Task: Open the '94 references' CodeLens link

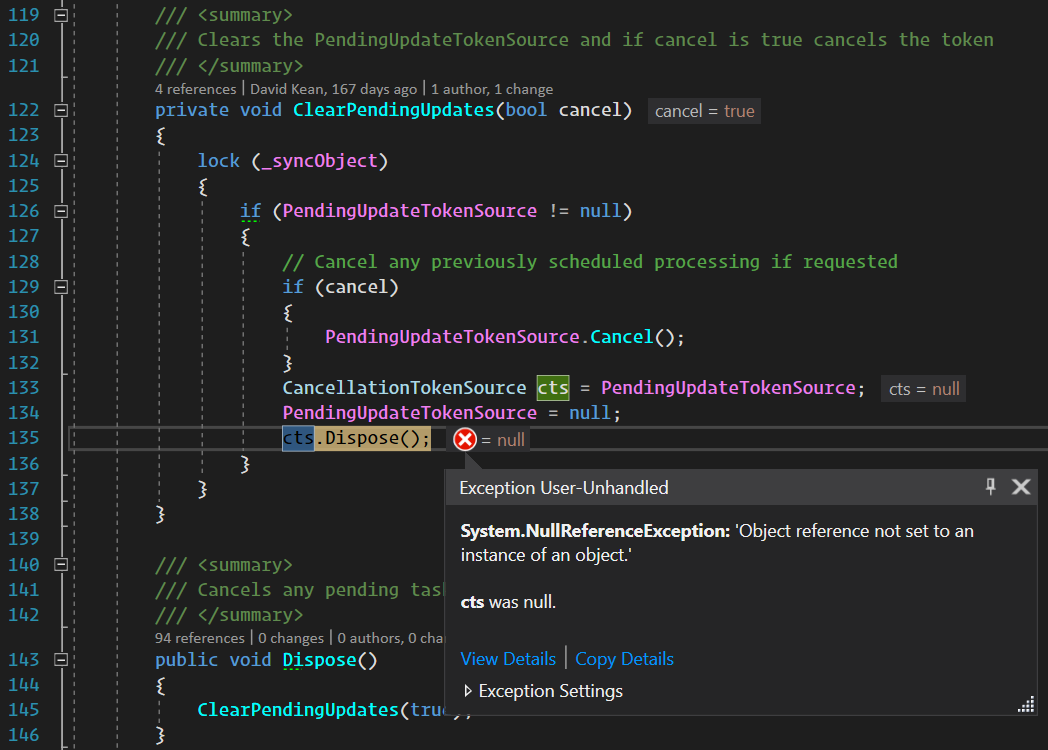Action: tap(200, 638)
